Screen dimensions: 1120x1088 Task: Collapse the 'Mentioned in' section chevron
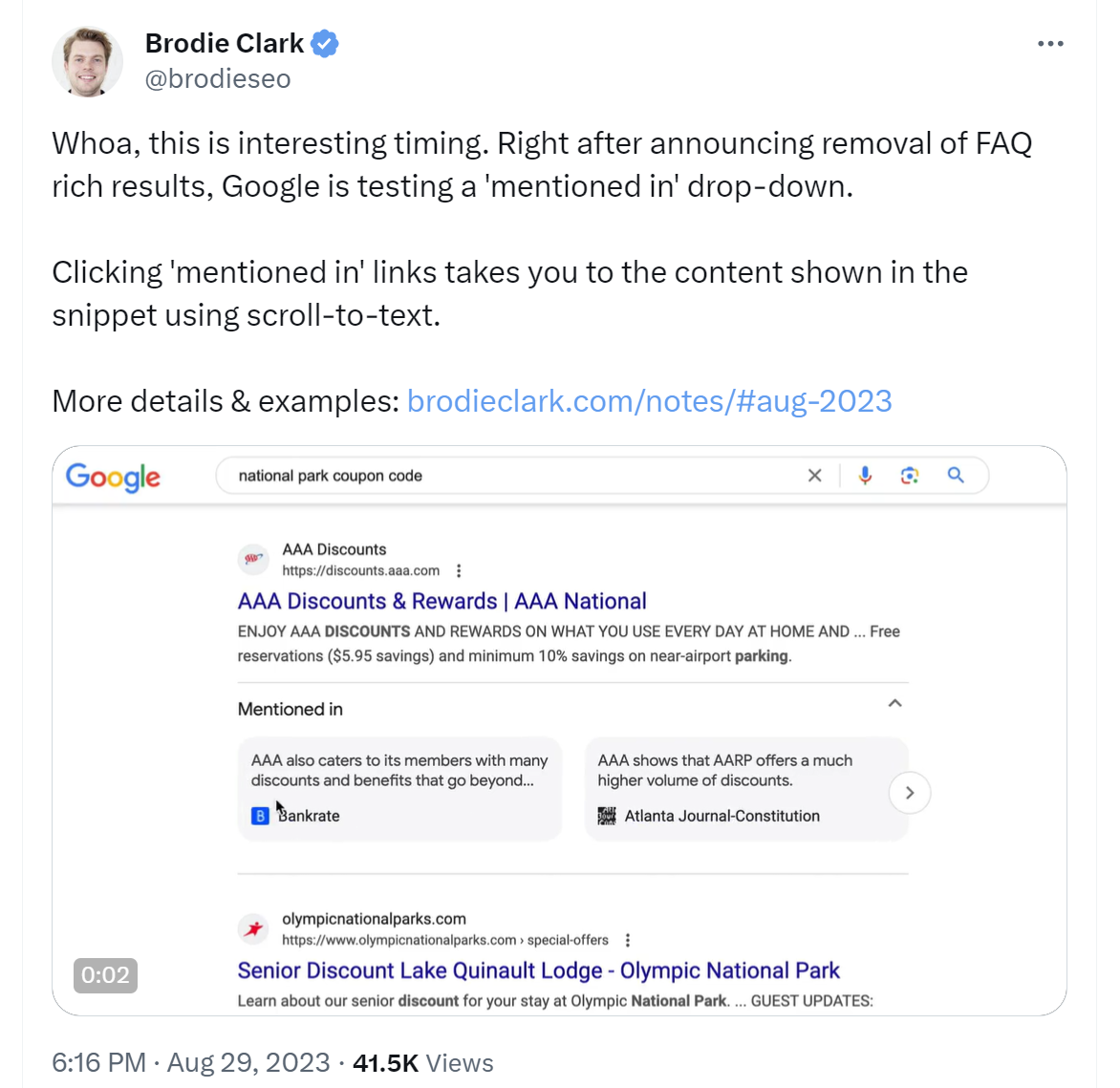point(894,701)
